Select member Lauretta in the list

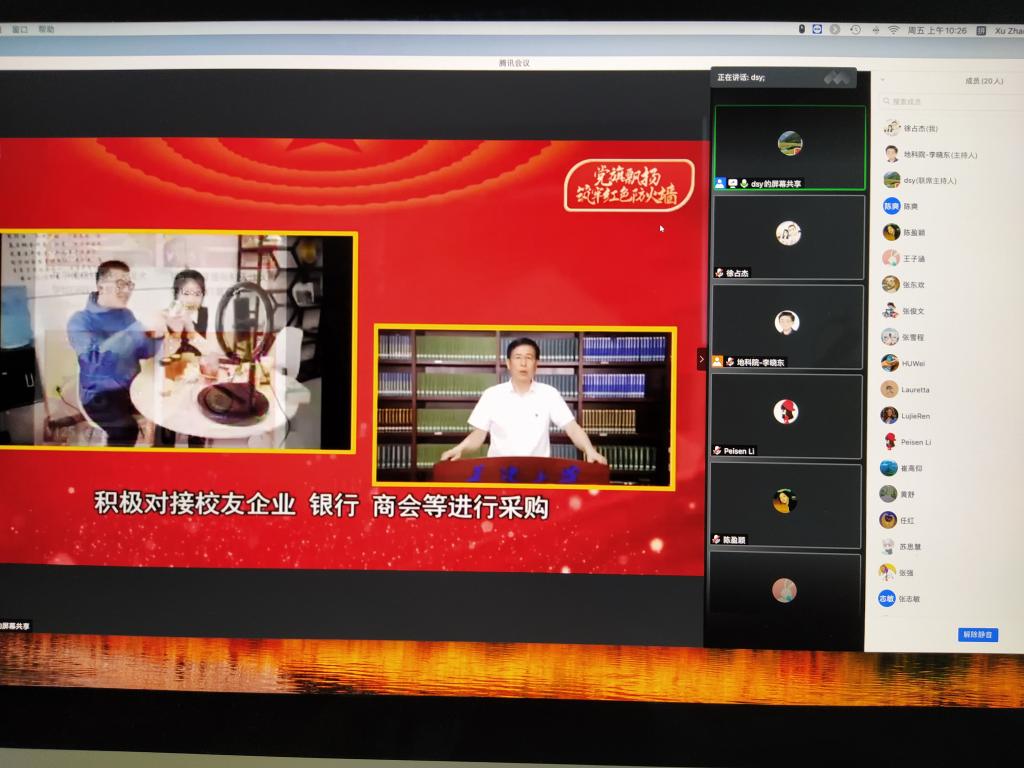pyautogui.click(x=914, y=389)
